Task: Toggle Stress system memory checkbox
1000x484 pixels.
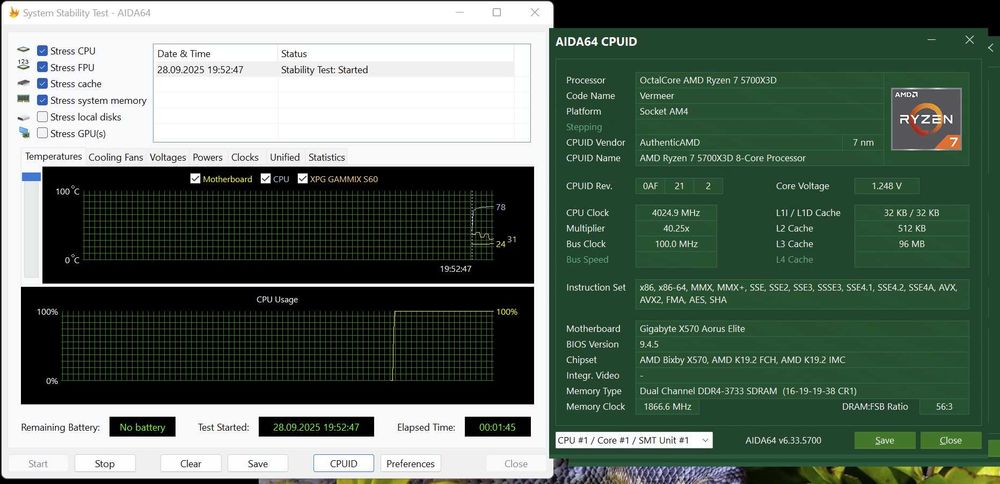Action: click(42, 100)
